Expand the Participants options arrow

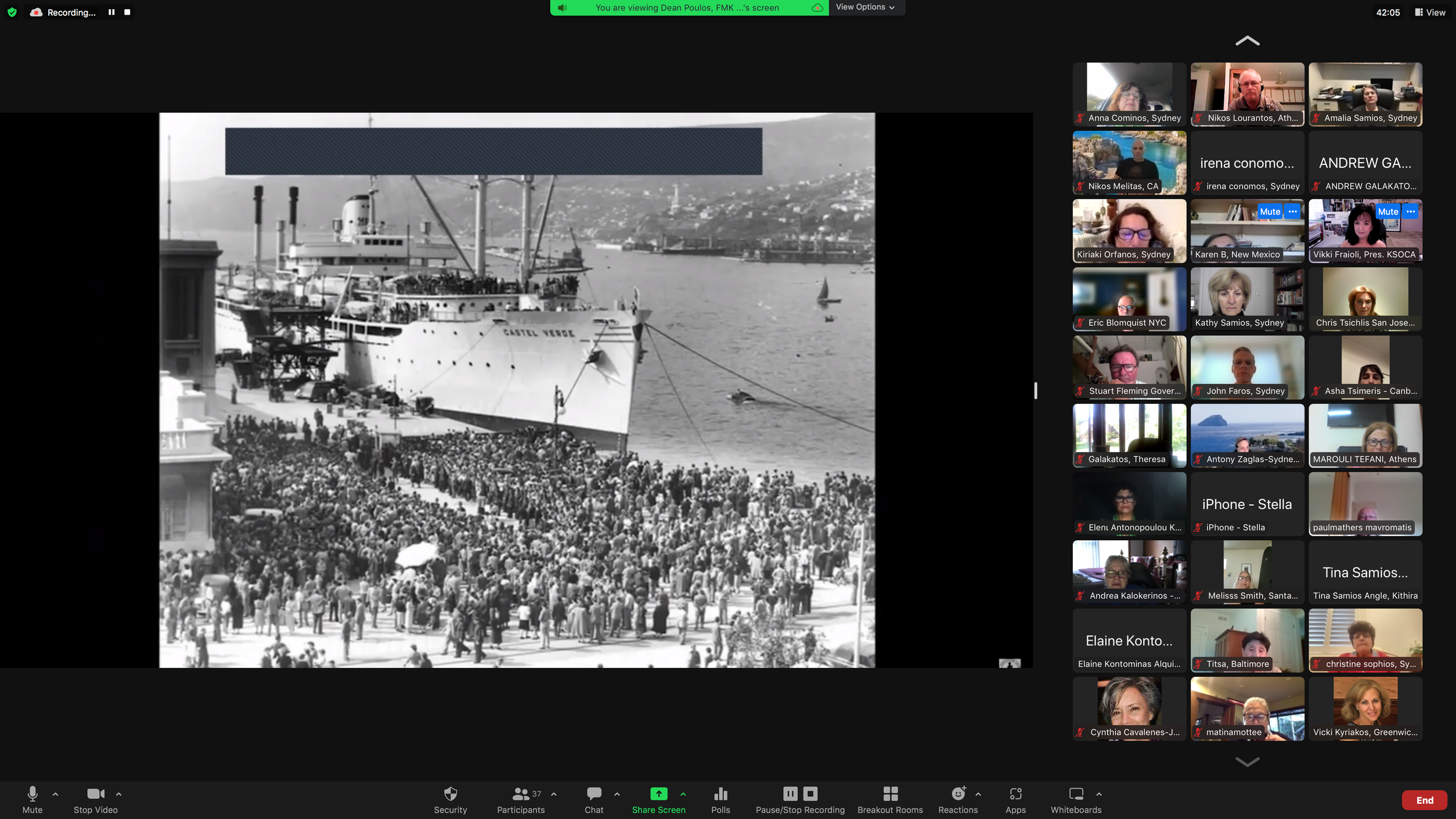[554, 794]
